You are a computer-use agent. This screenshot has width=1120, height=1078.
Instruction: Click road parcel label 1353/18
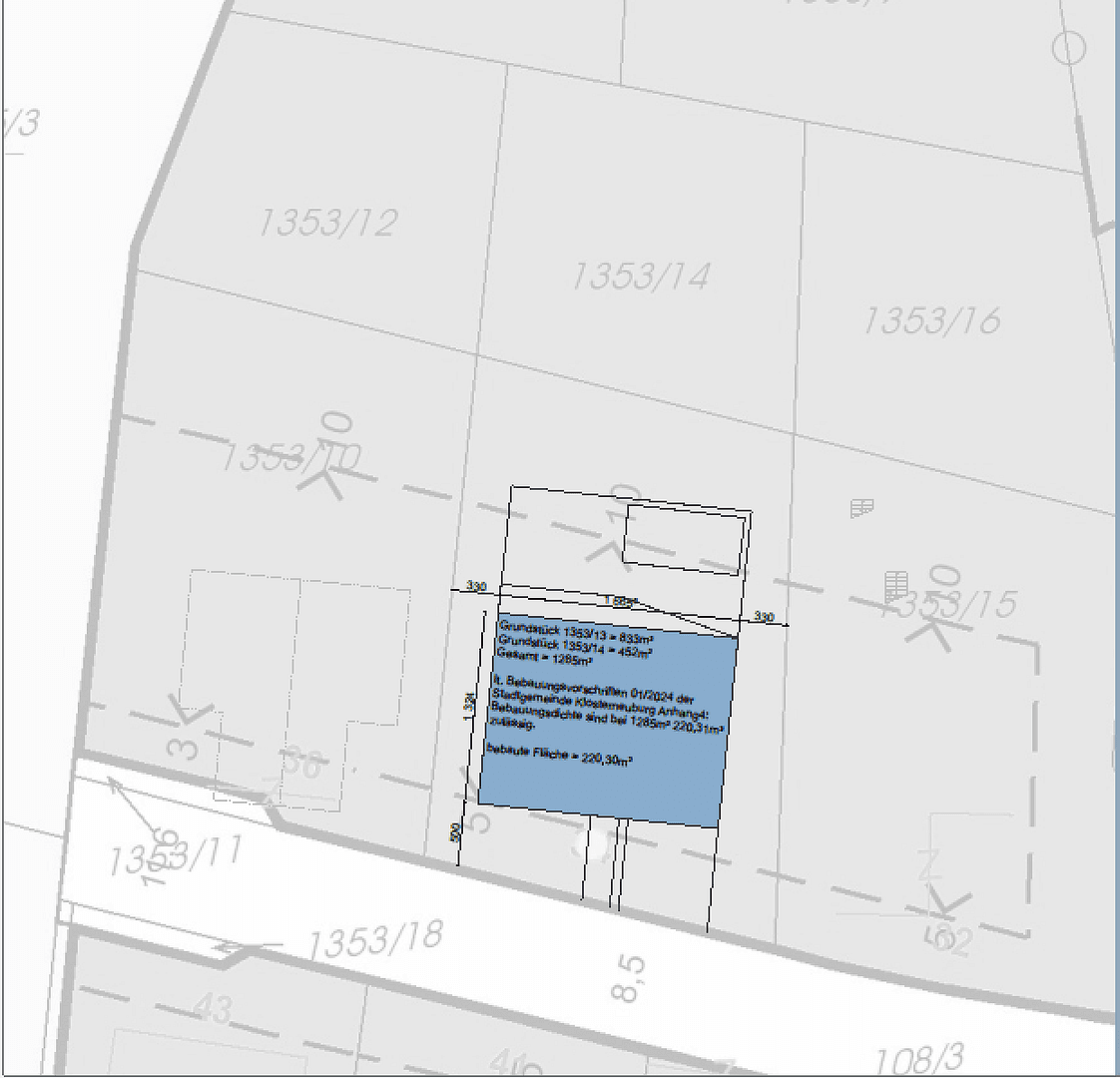pyautogui.click(x=374, y=940)
